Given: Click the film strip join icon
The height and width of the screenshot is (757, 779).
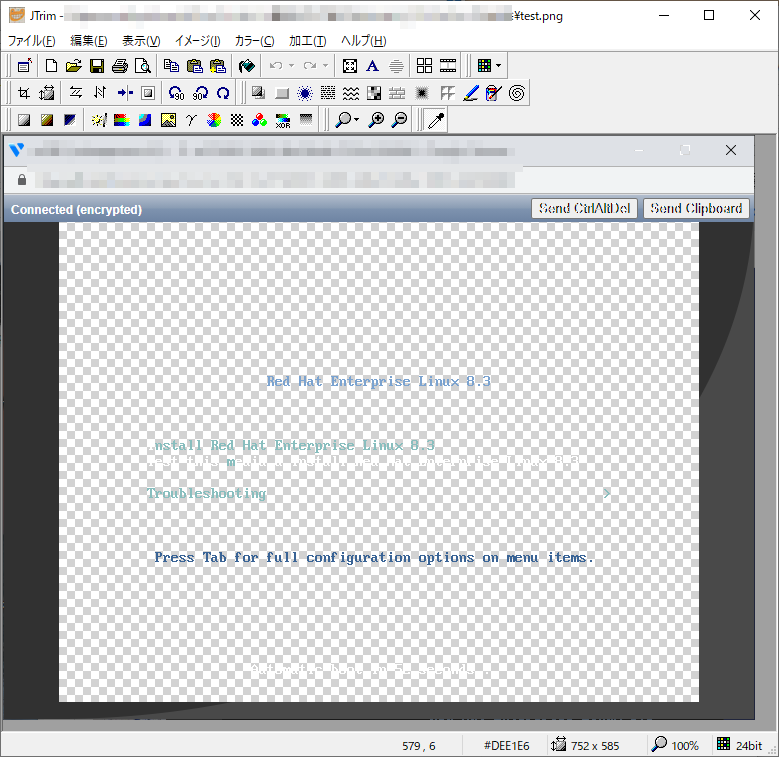Looking at the screenshot, I should pyautogui.click(x=448, y=66).
